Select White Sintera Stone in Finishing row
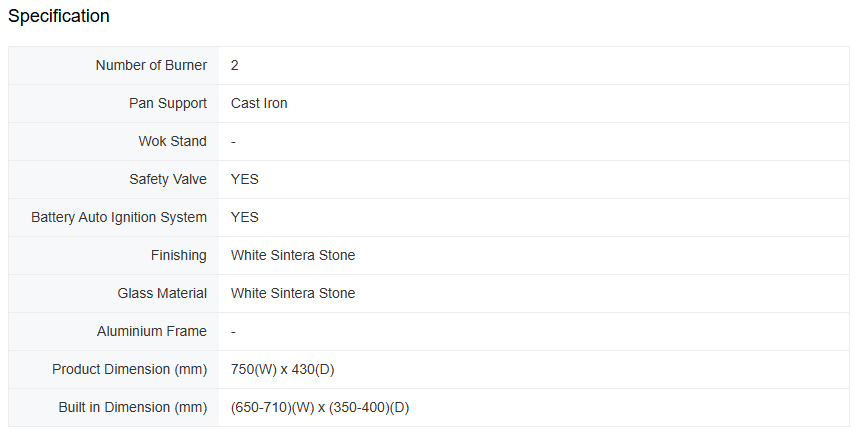Image resolution: width=856 pixels, height=434 pixels. pos(293,255)
